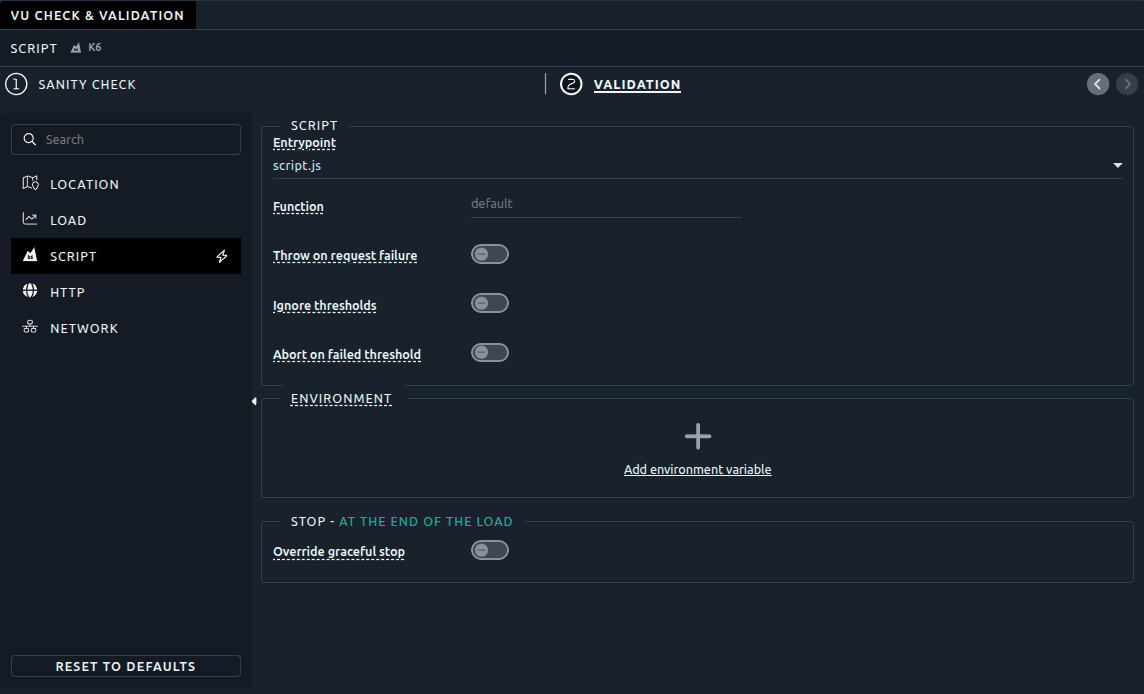The width and height of the screenshot is (1144, 694).
Task: Click the Environment section heading
Action: (x=341, y=399)
